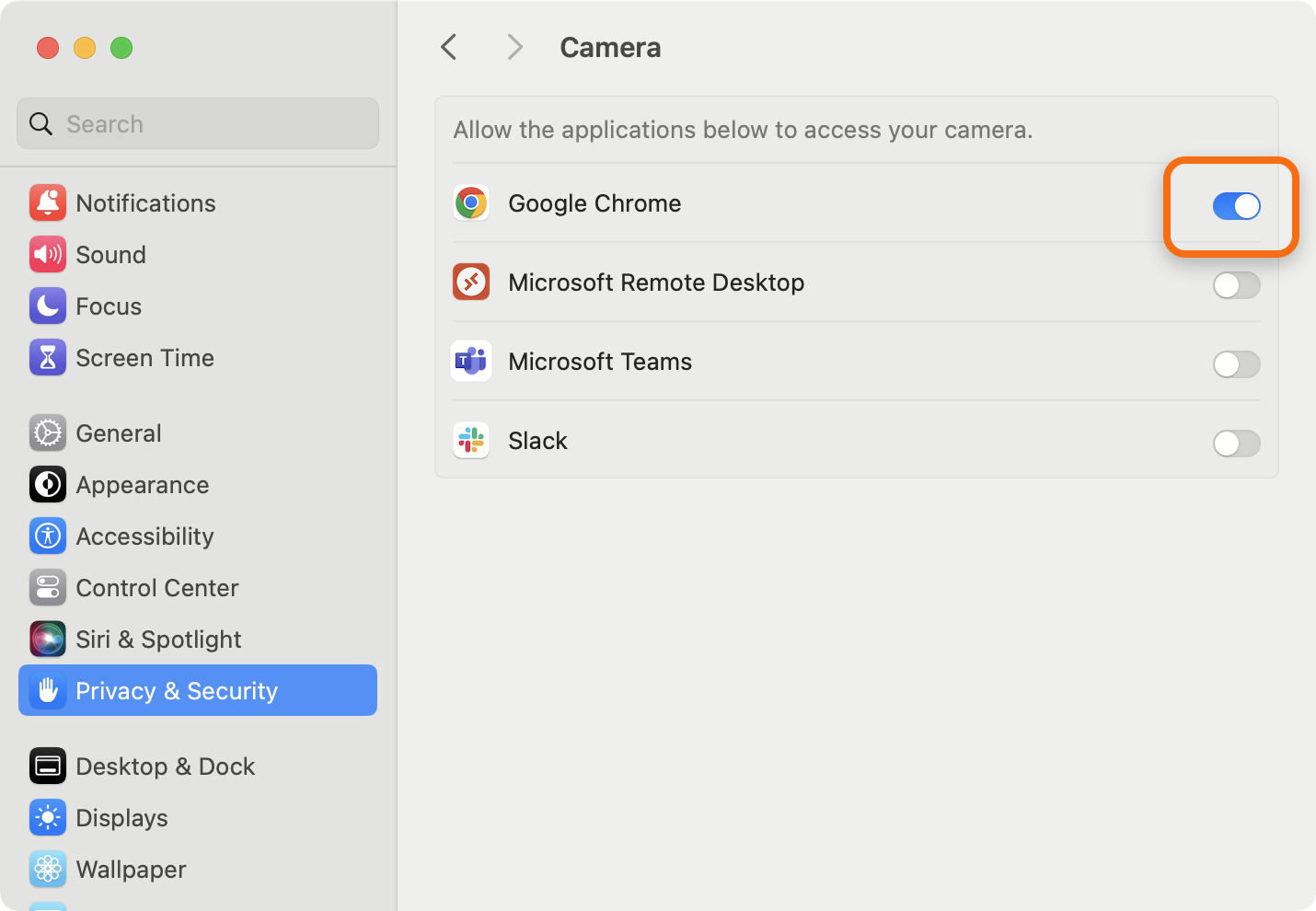Click the Slack label text
Viewport: 1316px width, 911px height.
click(537, 441)
